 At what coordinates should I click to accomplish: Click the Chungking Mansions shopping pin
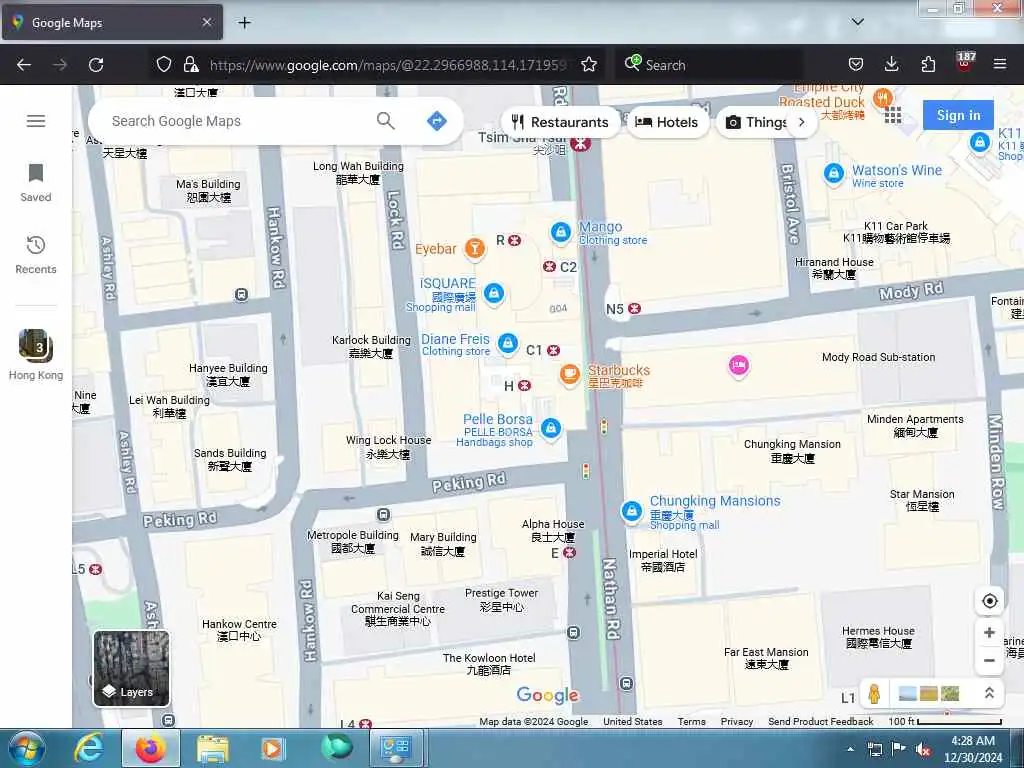[632, 511]
